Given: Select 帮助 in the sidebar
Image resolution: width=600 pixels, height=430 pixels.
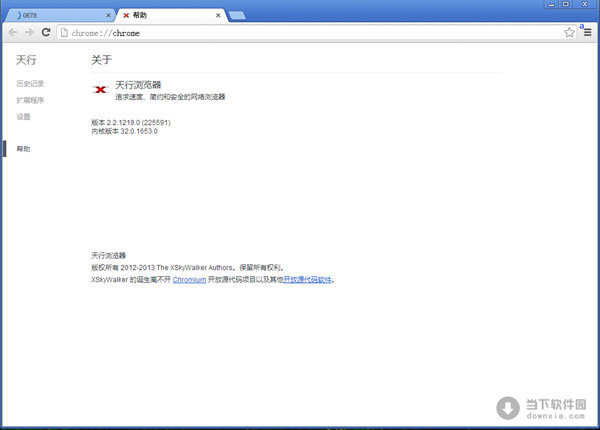Looking at the screenshot, I should [x=23, y=149].
